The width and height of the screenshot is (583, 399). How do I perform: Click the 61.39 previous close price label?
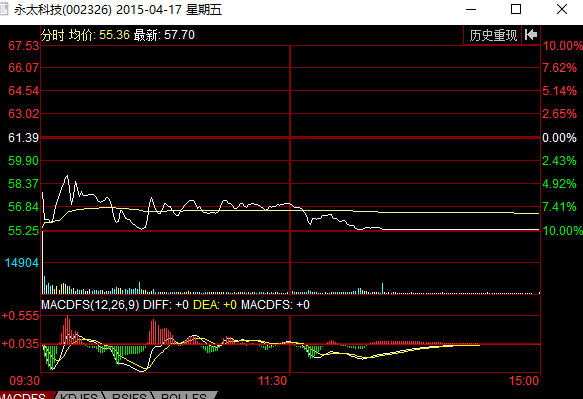(23, 138)
